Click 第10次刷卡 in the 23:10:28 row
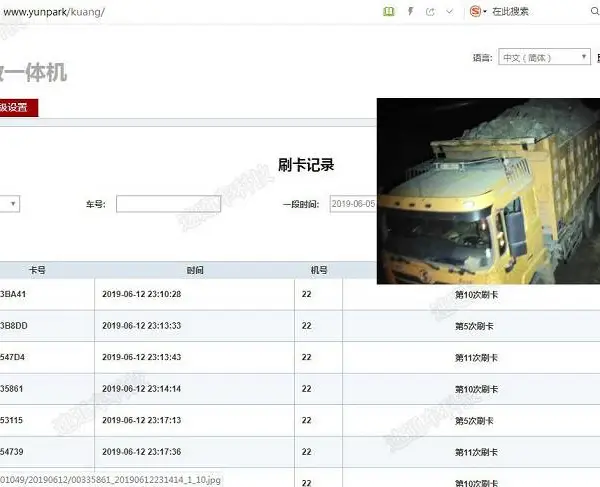This screenshot has height=487, width=600. (x=476, y=295)
